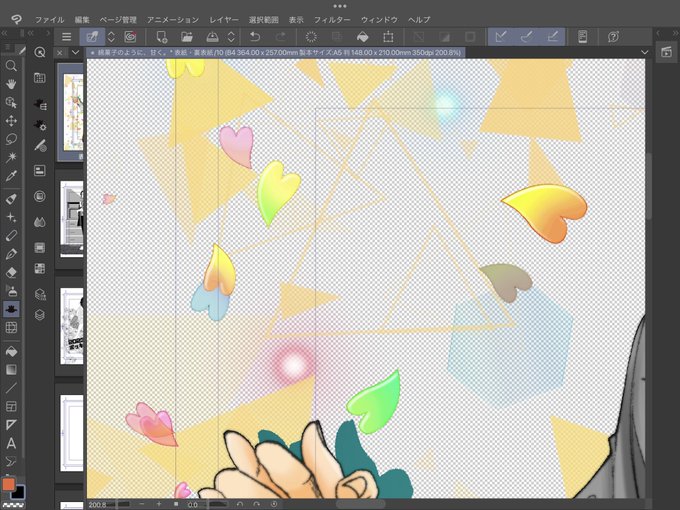Activate the Eyedropper tool
Viewport: 680px width, 510px height.
tap(11, 176)
